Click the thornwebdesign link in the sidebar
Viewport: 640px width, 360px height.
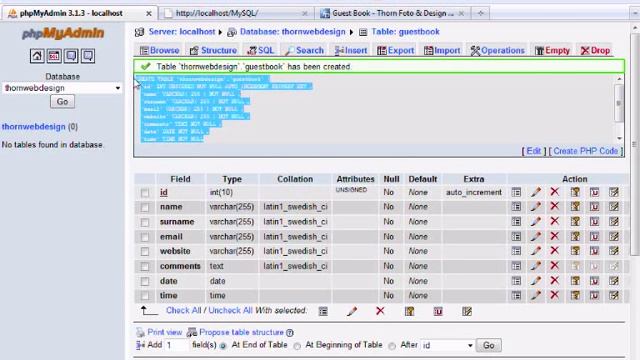click(33, 127)
